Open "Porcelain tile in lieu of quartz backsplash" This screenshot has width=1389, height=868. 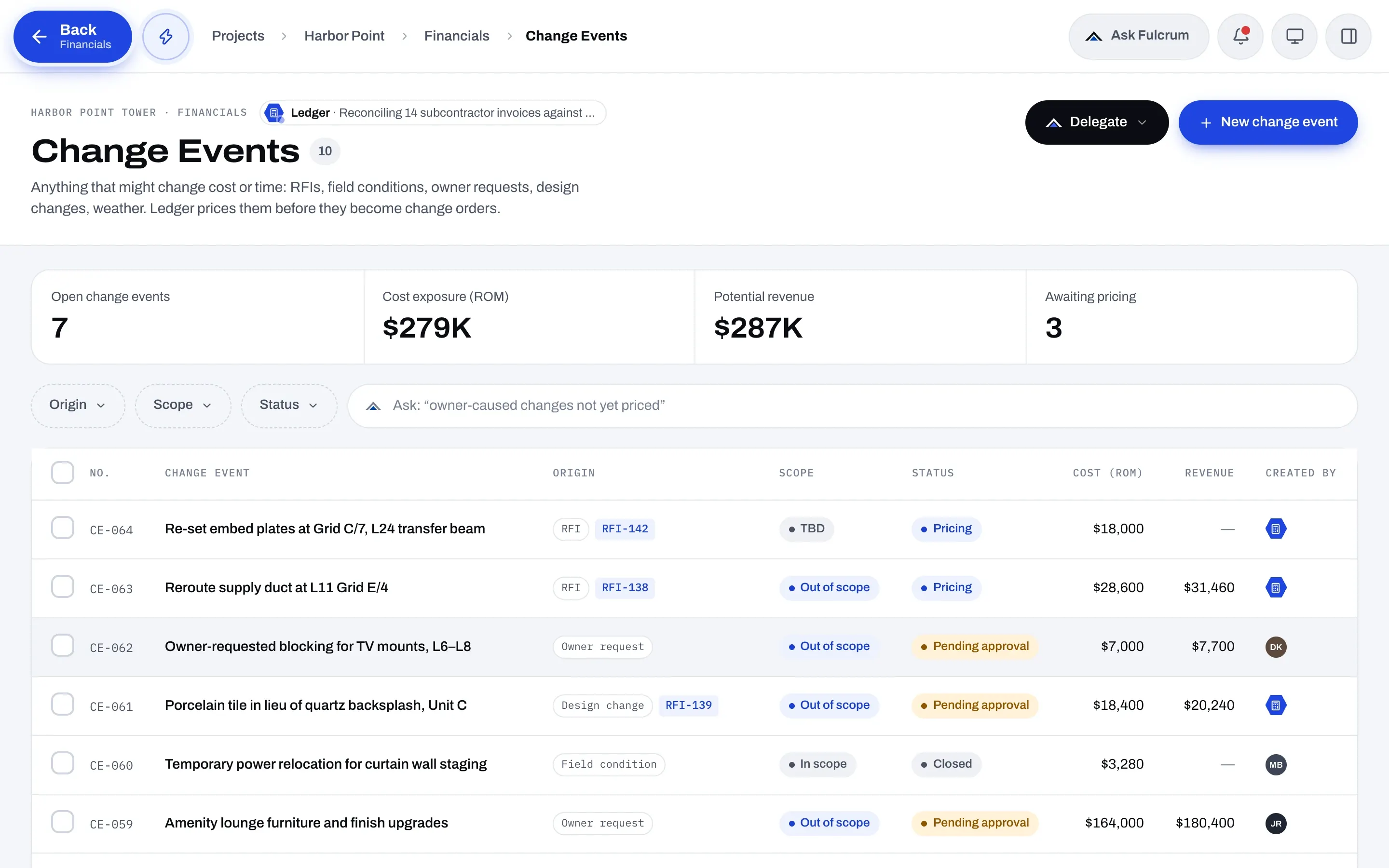[x=316, y=705]
